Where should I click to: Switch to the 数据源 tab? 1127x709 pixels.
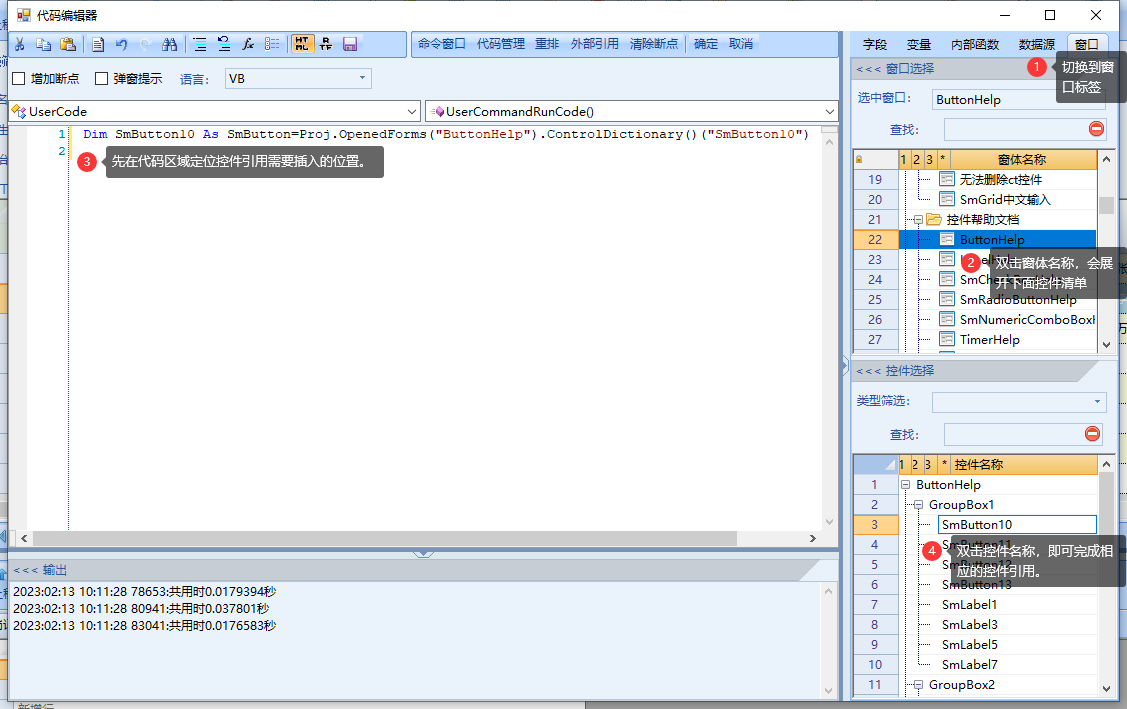click(1036, 45)
